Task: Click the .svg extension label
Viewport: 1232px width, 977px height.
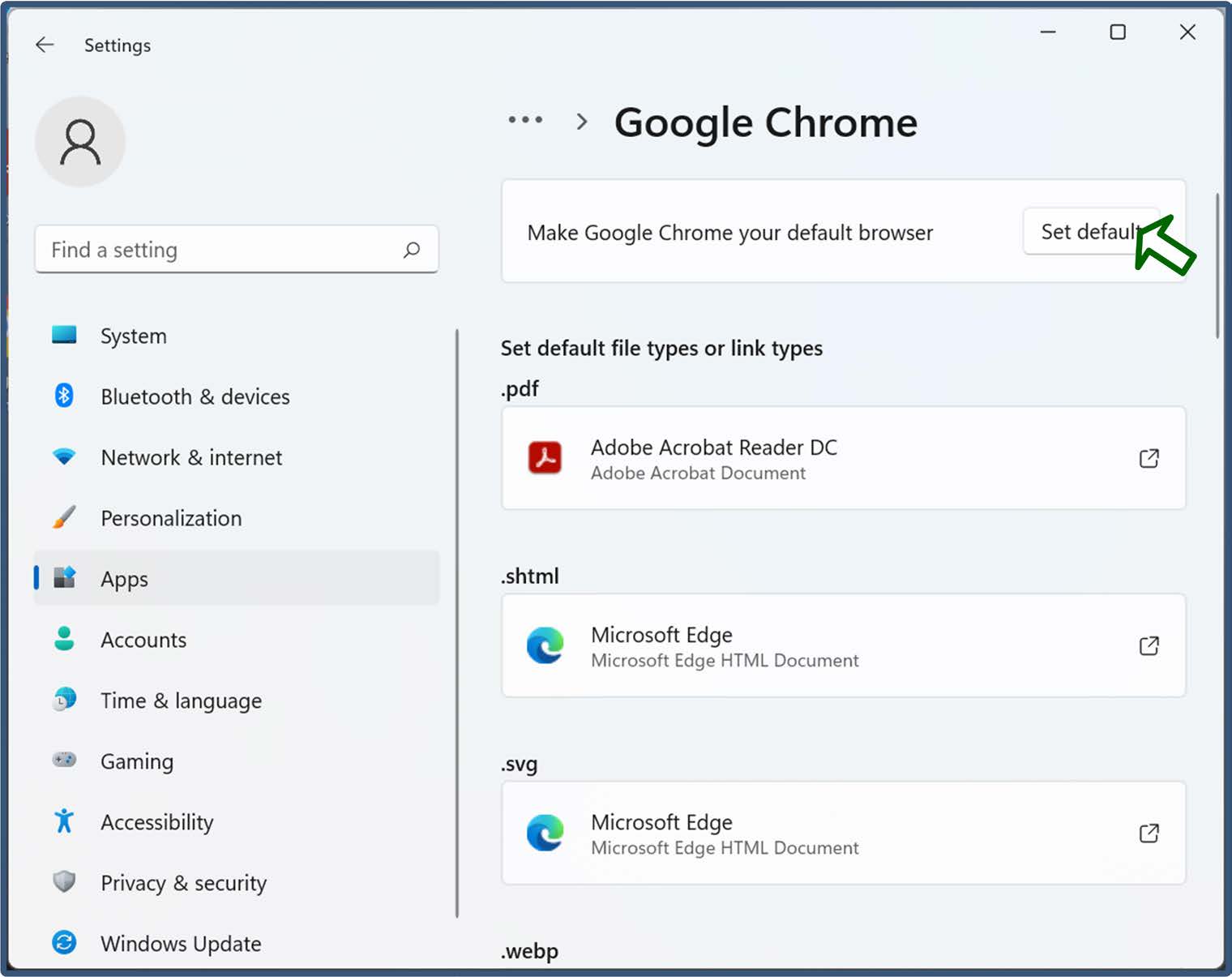Action: tap(519, 764)
